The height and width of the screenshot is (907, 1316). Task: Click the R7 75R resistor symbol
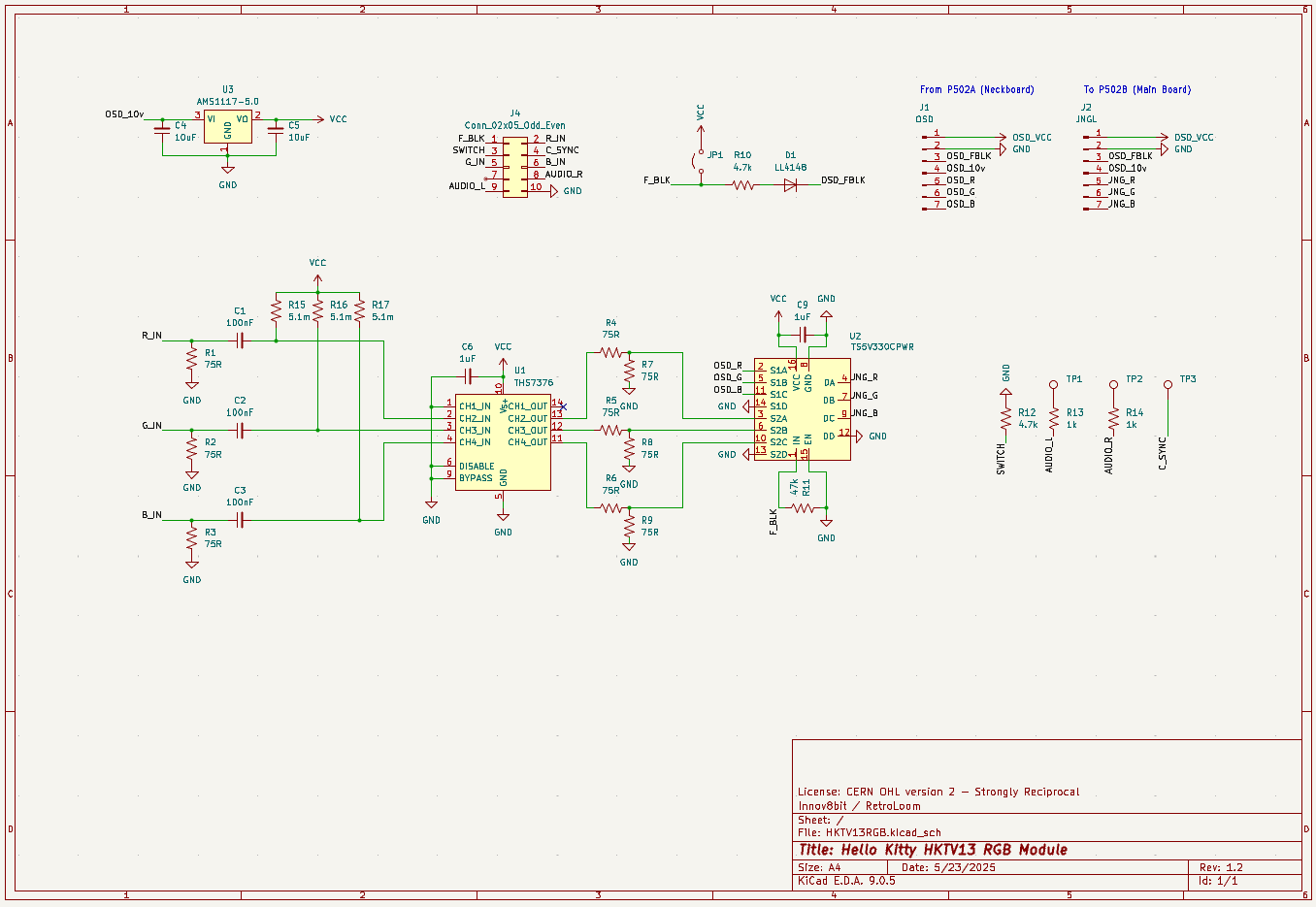(x=629, y=371)
